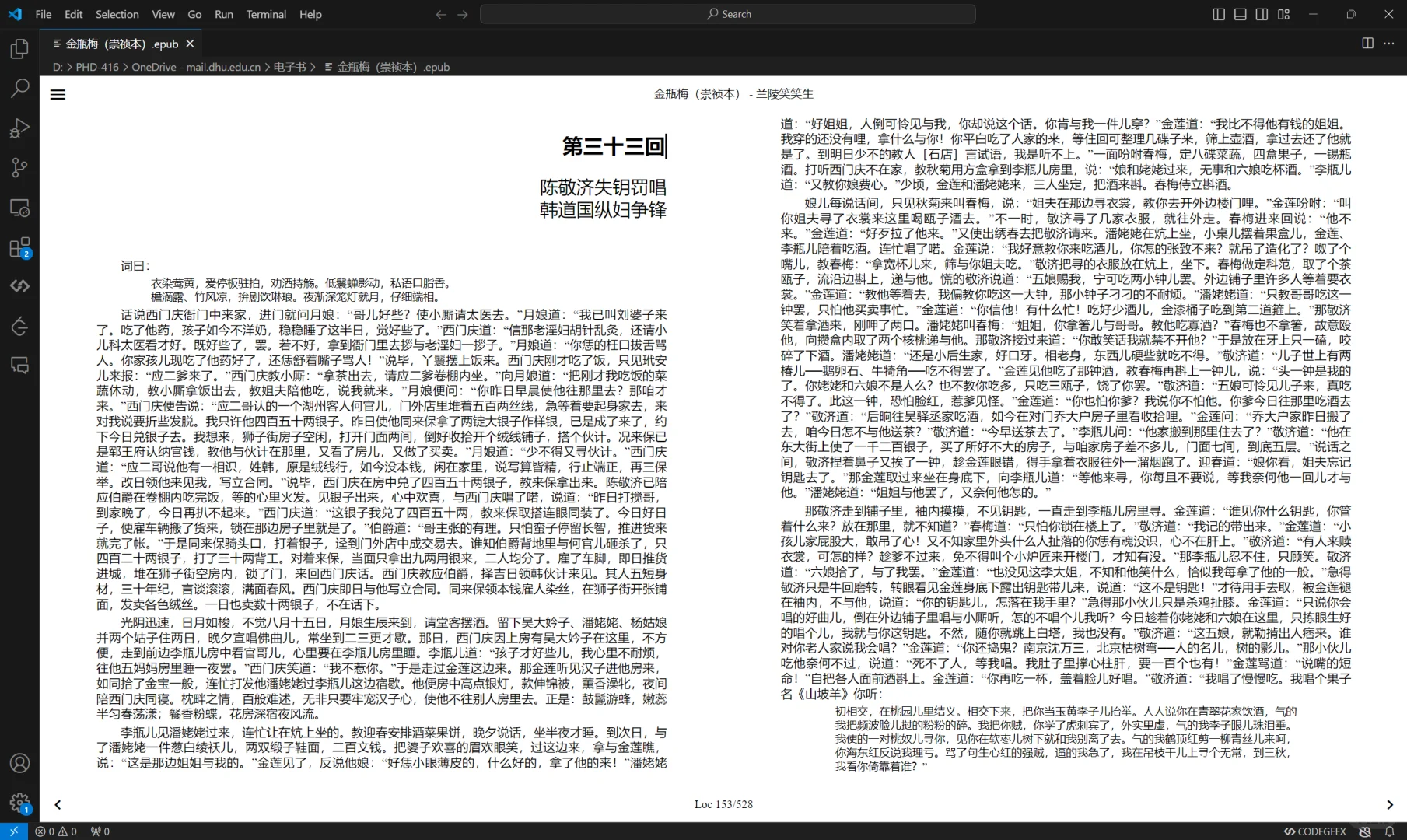Open the File menu

coord(44,14)
